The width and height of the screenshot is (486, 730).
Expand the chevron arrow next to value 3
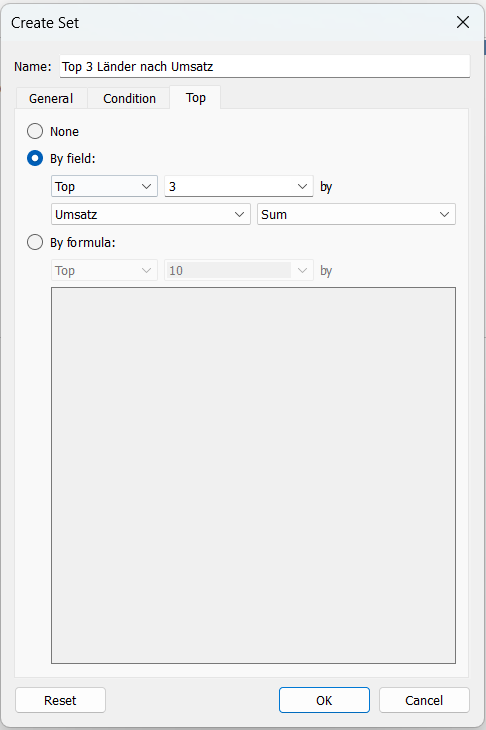302,186
